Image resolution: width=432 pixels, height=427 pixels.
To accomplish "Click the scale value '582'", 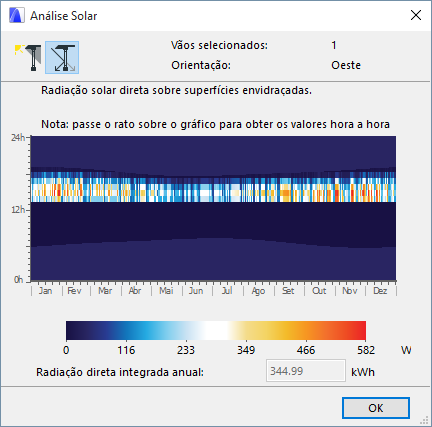I will coord(366,350).
